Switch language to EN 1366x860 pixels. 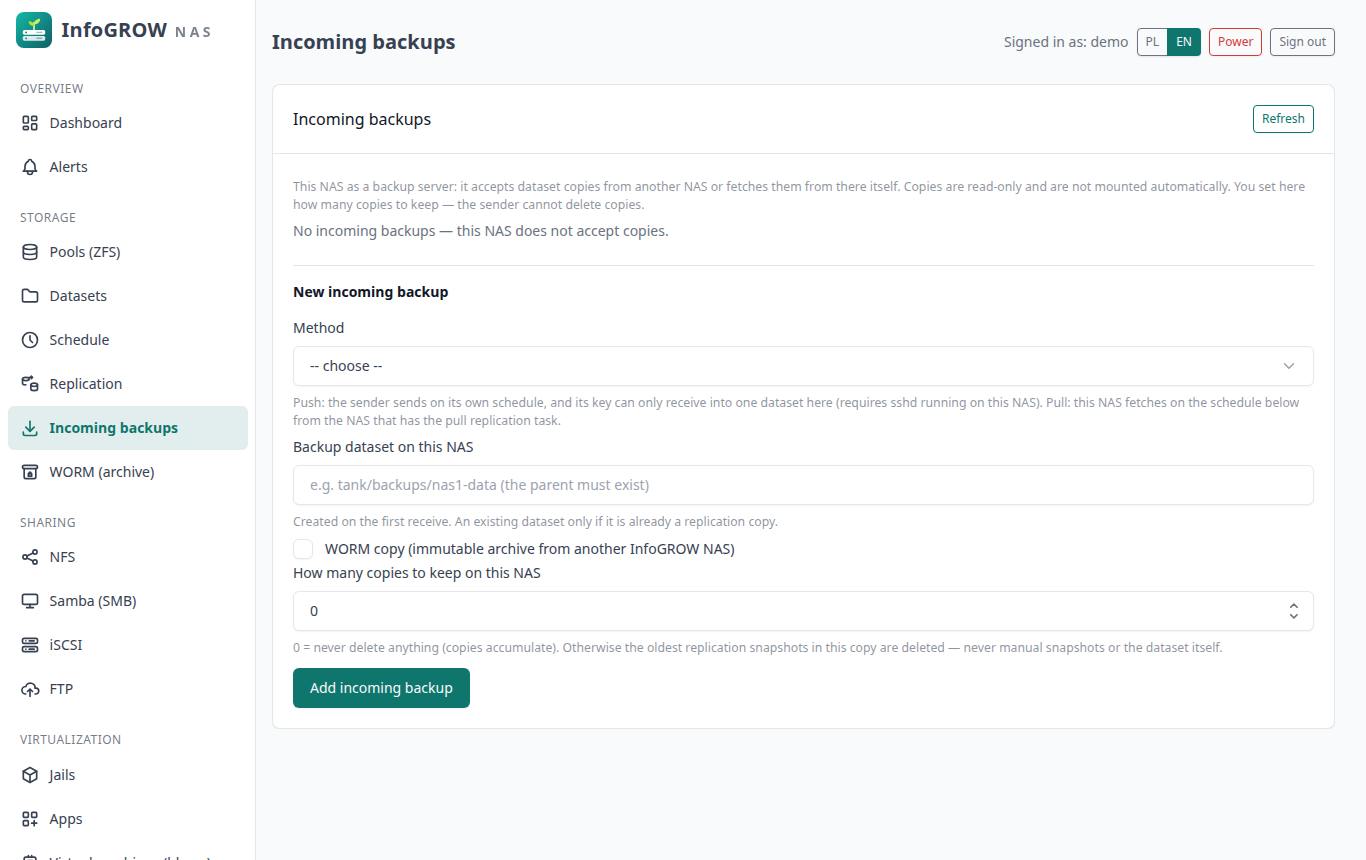click(1184, 42)
